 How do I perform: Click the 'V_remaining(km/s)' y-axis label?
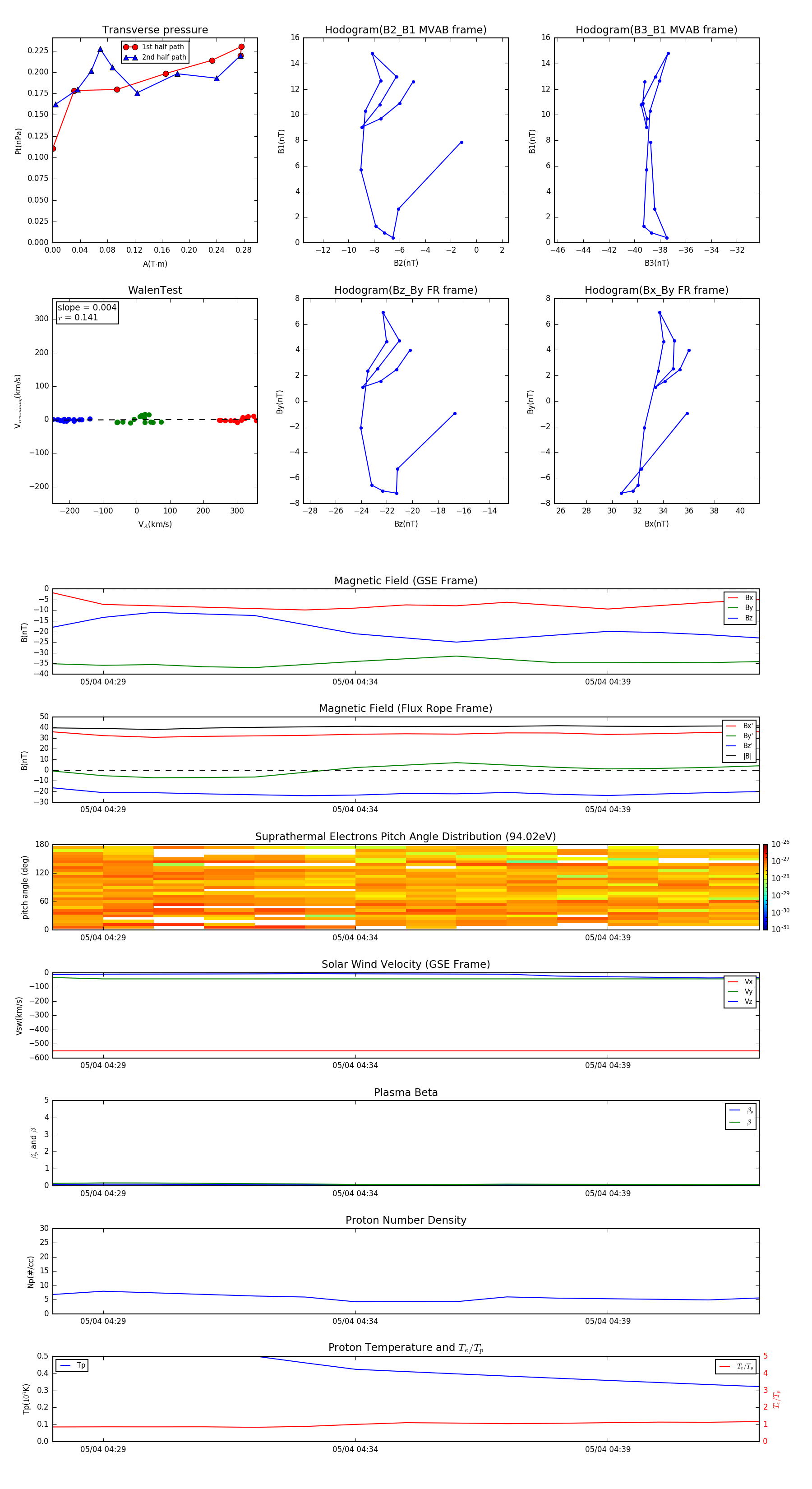18,401
